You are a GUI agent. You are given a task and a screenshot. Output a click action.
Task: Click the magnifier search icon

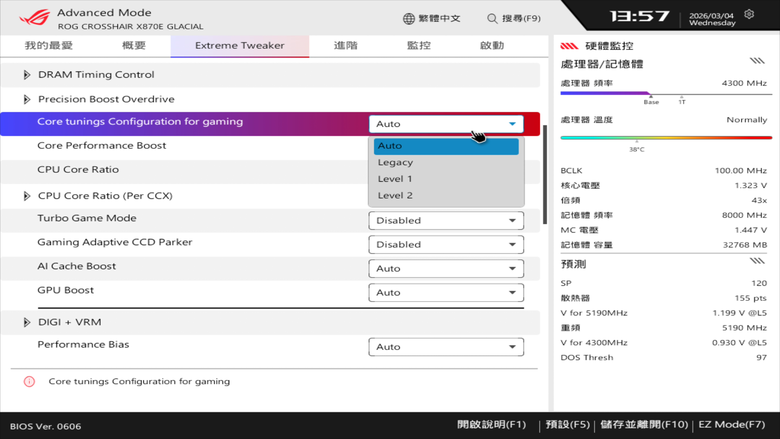tap(492, 18)
